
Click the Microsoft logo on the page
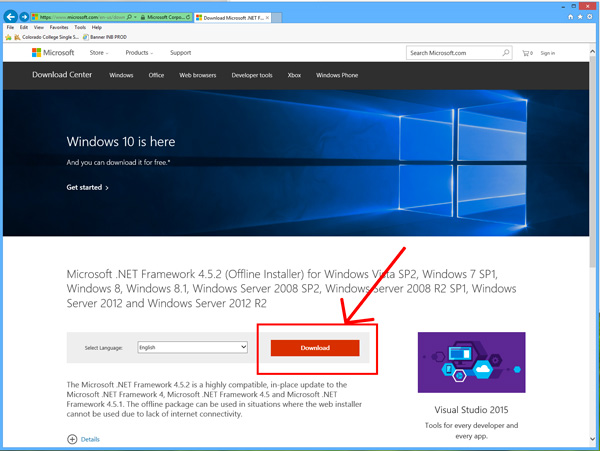pos(53,53)
